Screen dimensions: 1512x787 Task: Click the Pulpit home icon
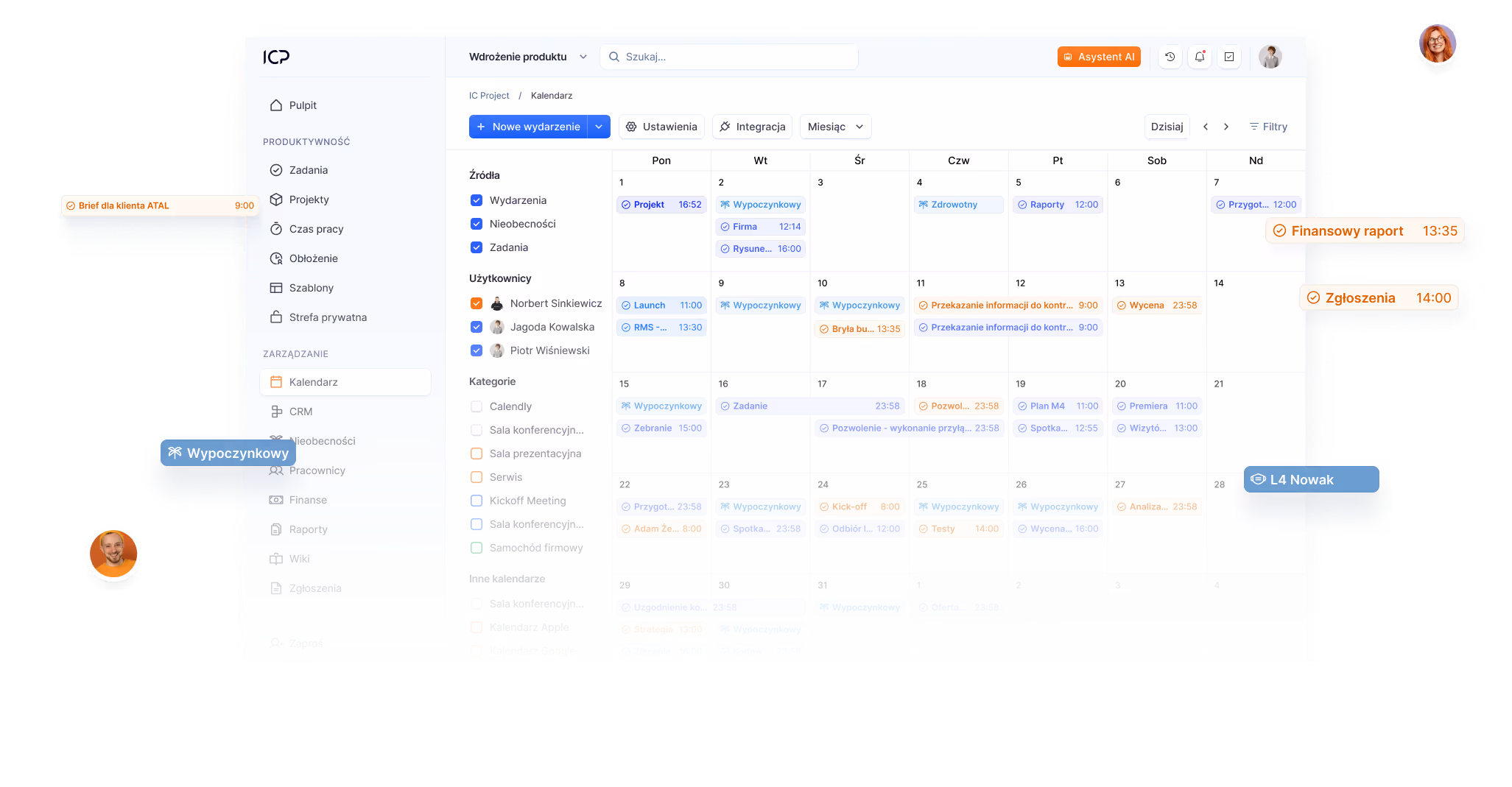coord(276,105)
